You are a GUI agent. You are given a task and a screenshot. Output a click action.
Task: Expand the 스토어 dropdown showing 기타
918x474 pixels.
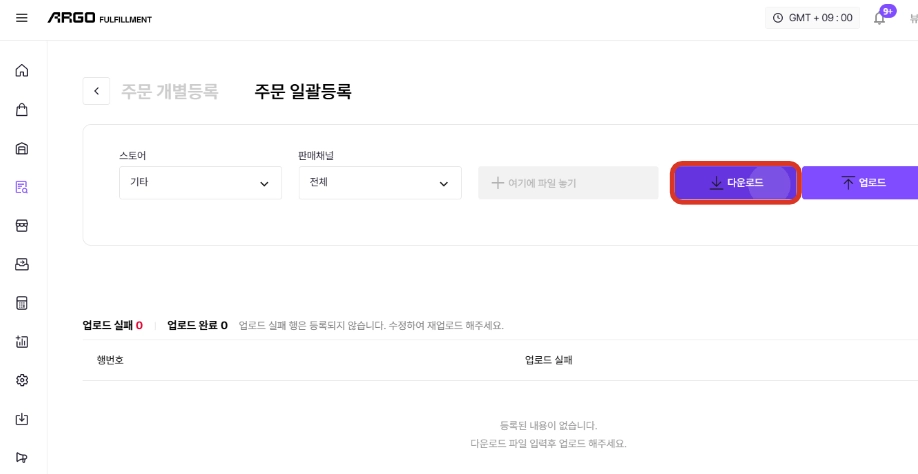click(200, 183)
